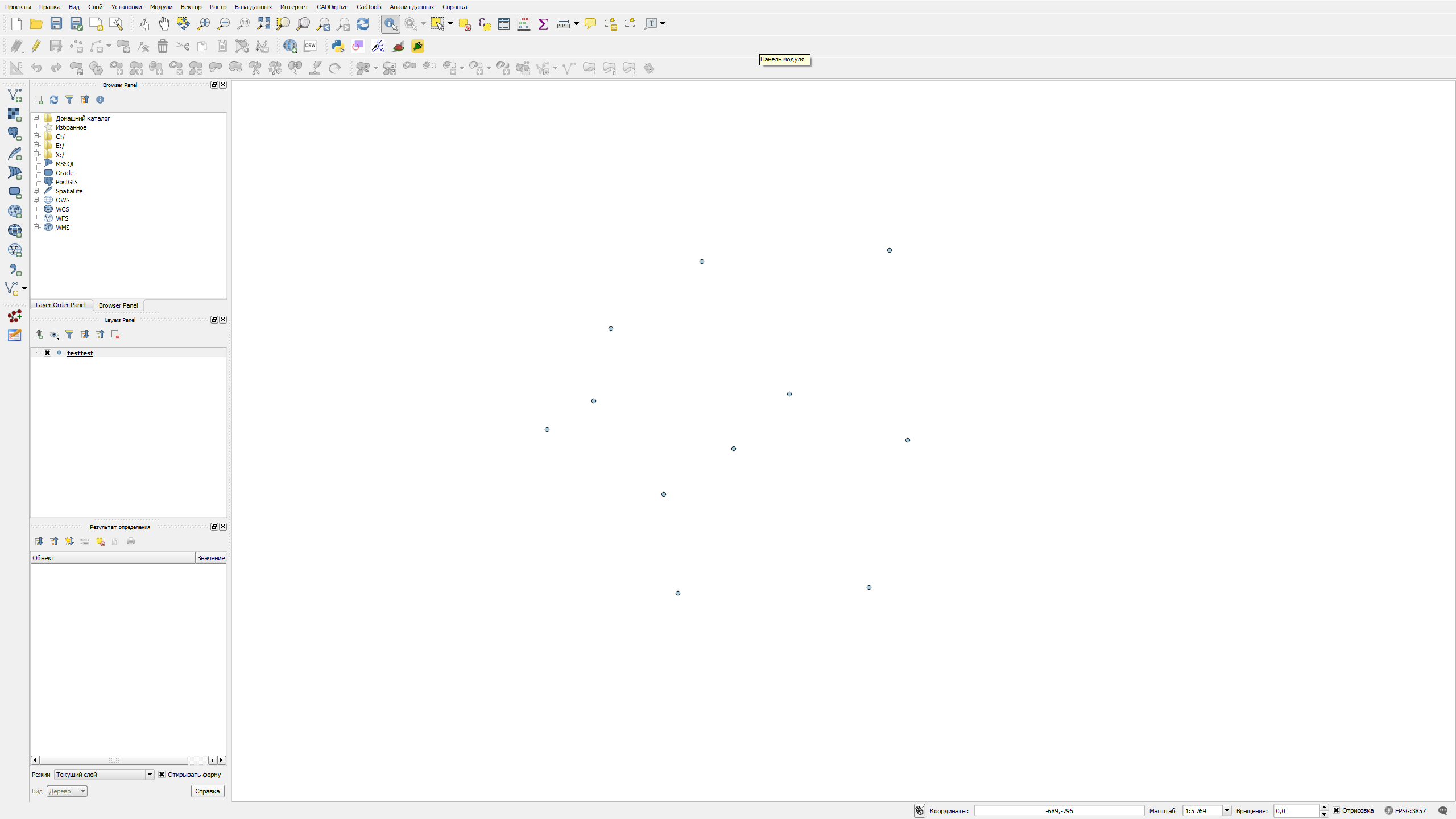Toggle visibility of testtest layer

[48, 353]
